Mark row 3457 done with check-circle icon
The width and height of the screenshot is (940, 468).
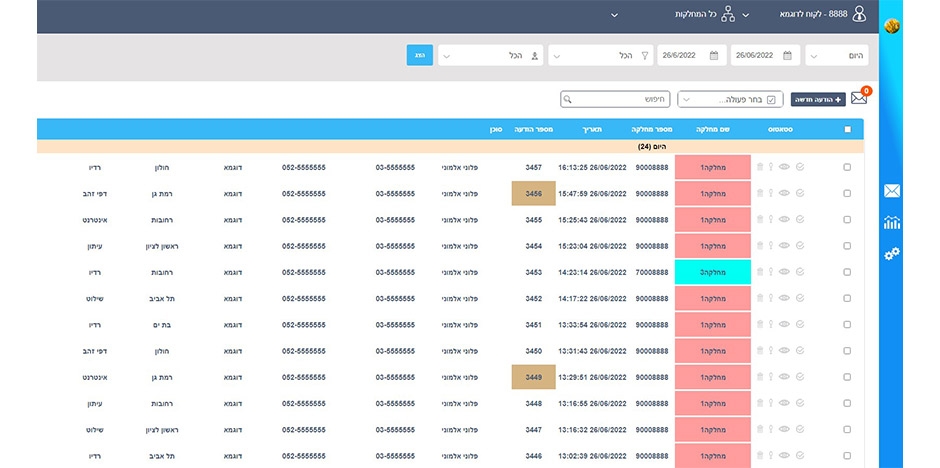[x=800, y=167]
